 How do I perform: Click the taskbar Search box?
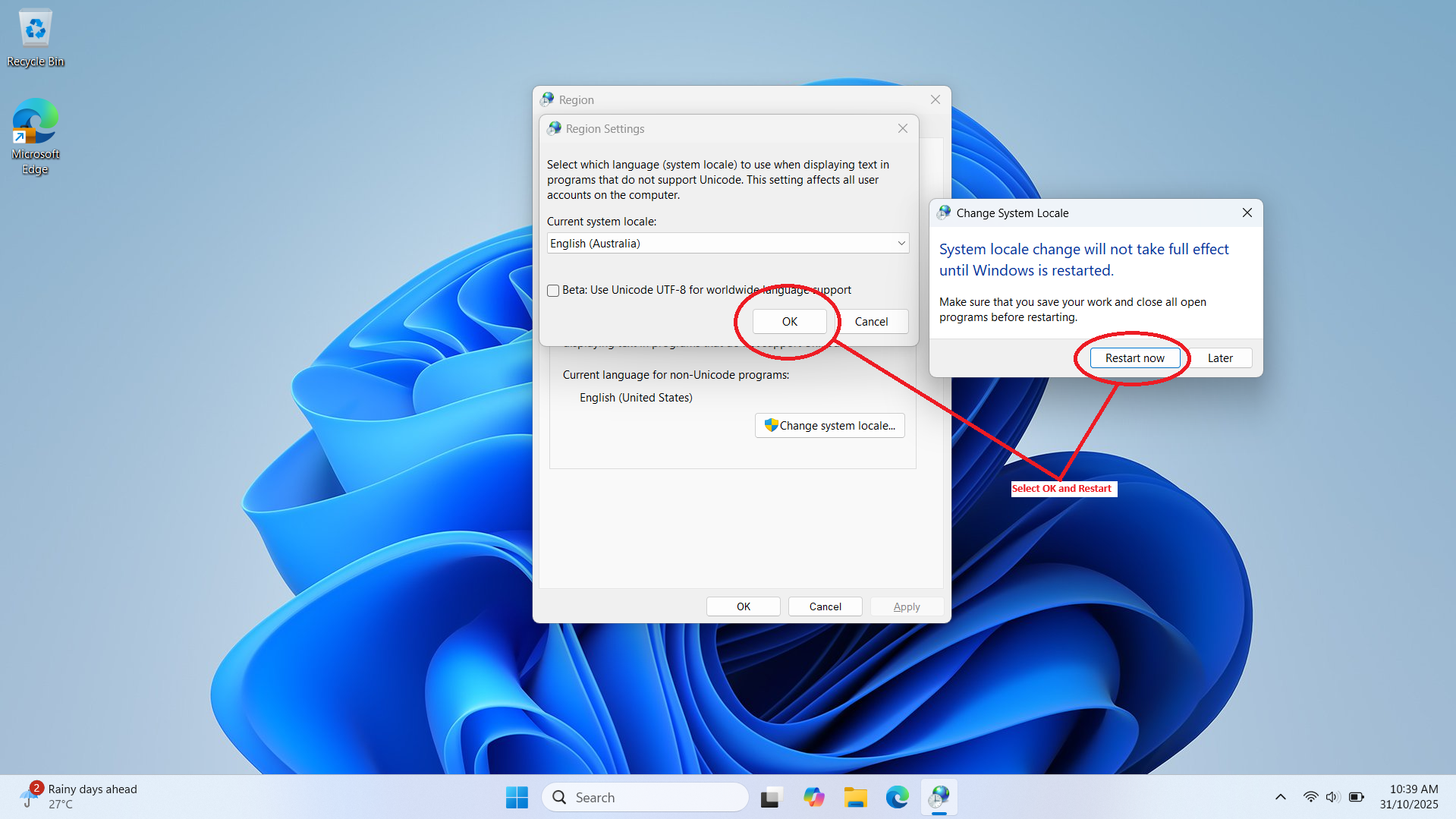click(x=645, y=797)
